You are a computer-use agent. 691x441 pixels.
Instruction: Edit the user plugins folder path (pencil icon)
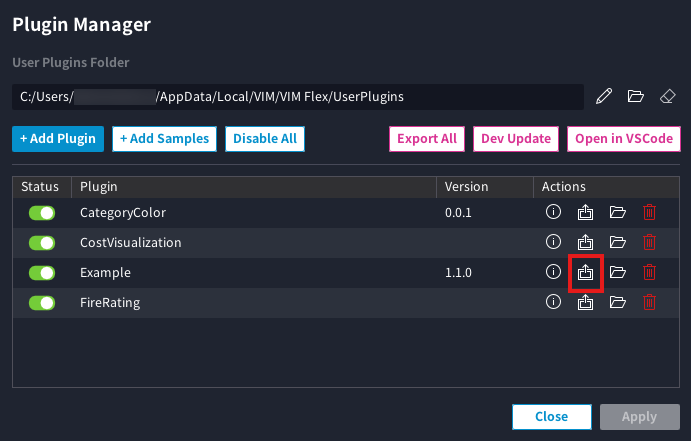[x=603, y=97]
